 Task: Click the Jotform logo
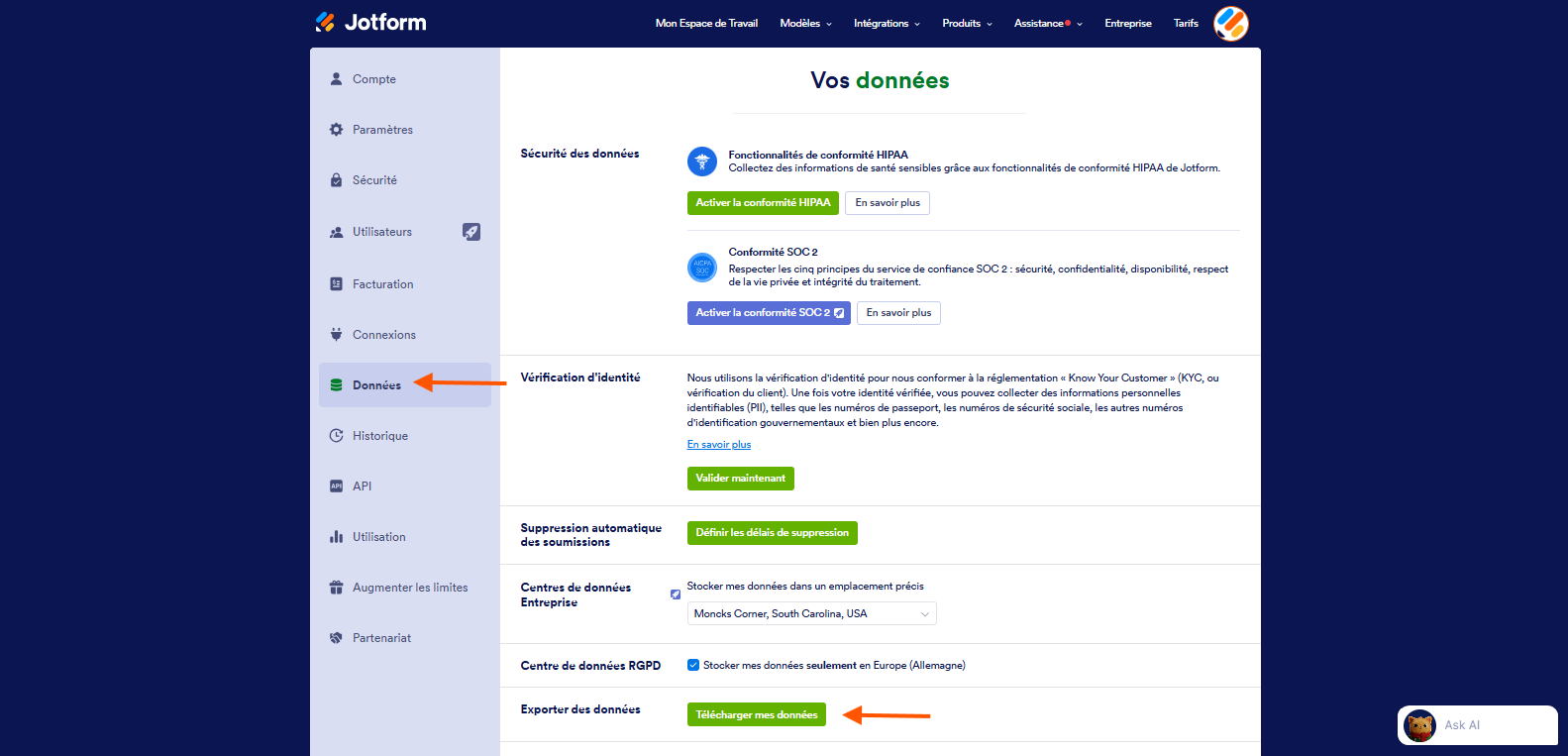click(370, 22)
